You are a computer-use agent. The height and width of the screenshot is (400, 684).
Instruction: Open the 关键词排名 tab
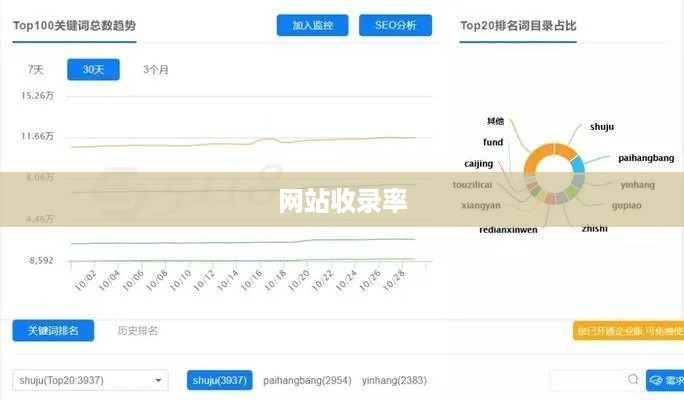coord(53,331)
